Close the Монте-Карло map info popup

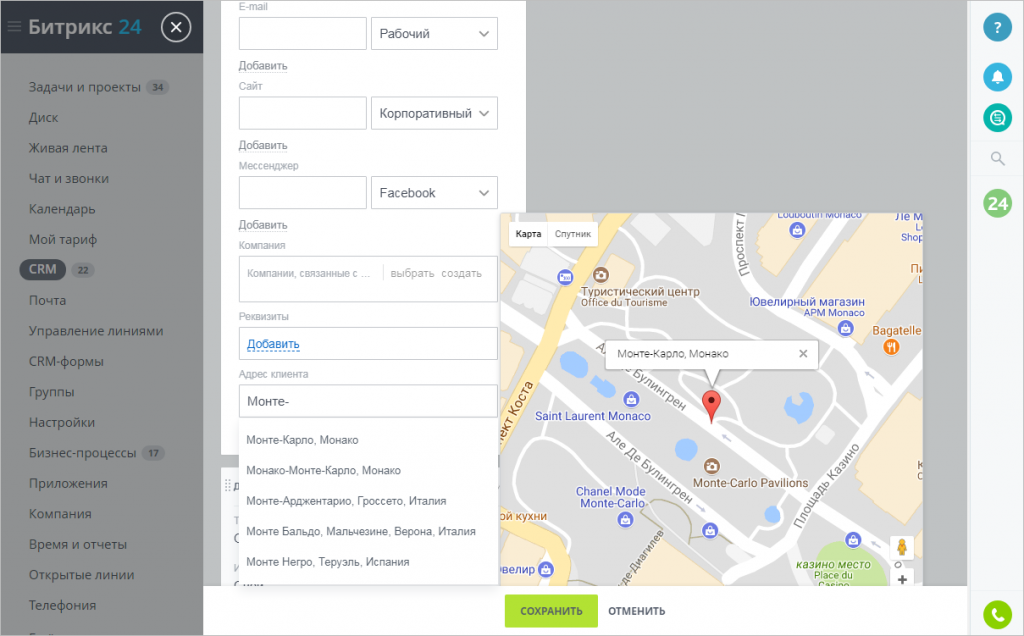click(x=802, y=354)
